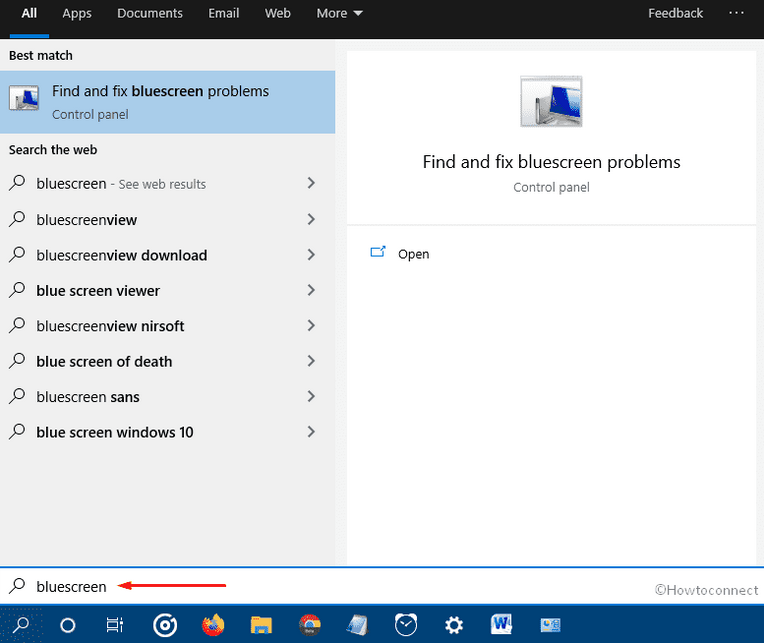
Task: Open Settings gear on the taskbar
Action: 454,625
